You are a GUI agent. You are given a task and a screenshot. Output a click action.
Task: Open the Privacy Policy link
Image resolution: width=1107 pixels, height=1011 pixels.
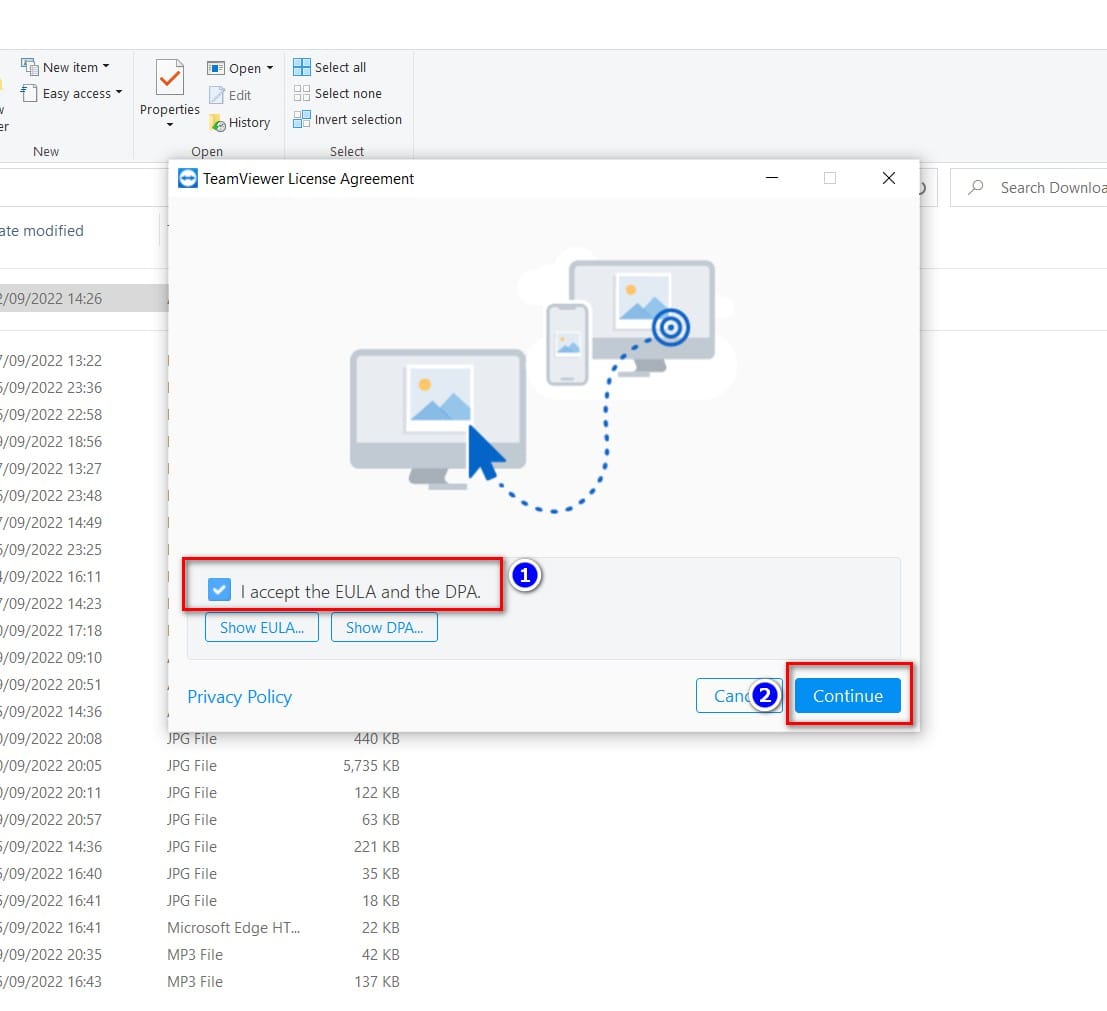(x=239, y=697)
